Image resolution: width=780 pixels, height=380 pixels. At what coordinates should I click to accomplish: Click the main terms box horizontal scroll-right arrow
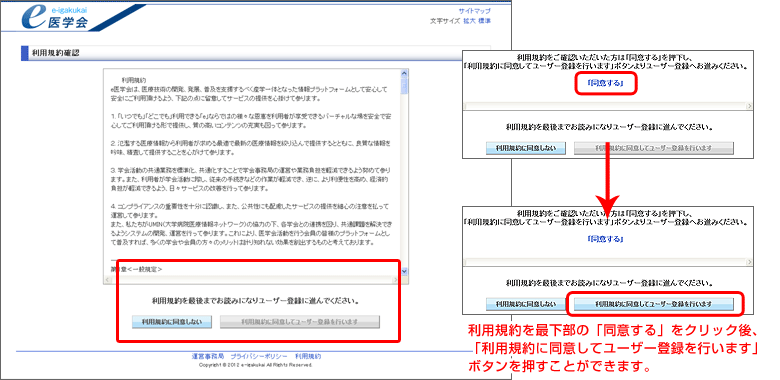396,280
